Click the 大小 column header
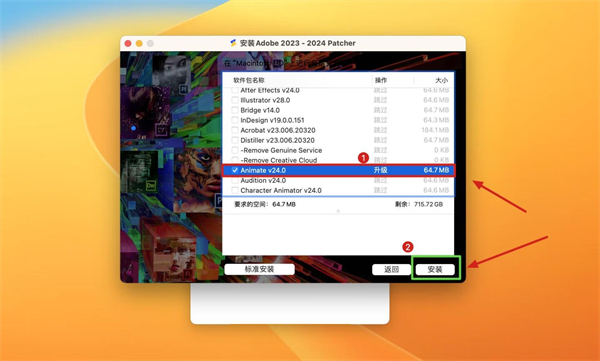 442,80
